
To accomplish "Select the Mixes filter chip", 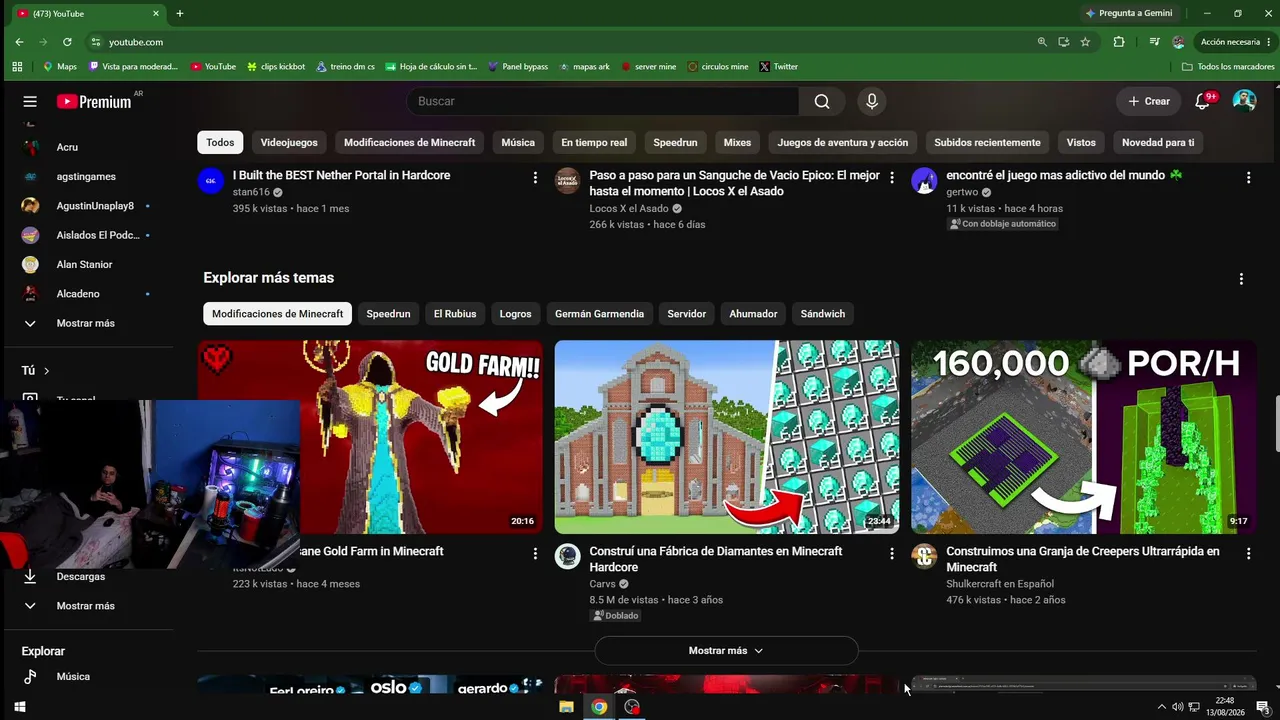I will point(737,142).
